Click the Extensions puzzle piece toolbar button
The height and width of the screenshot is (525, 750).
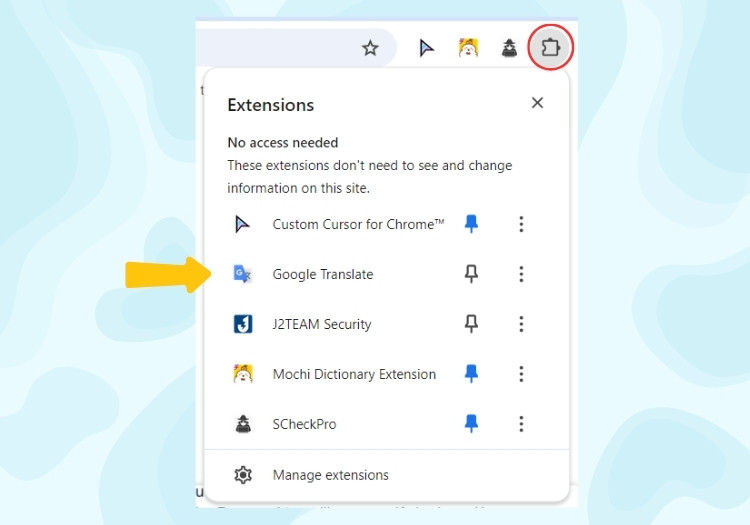551,47
